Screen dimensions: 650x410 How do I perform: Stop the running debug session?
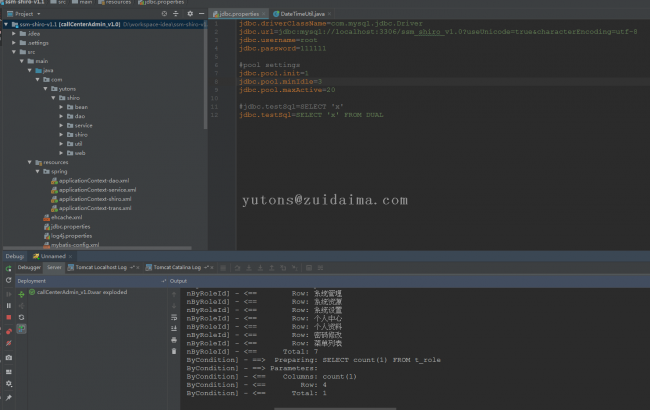tap(9, 317)
